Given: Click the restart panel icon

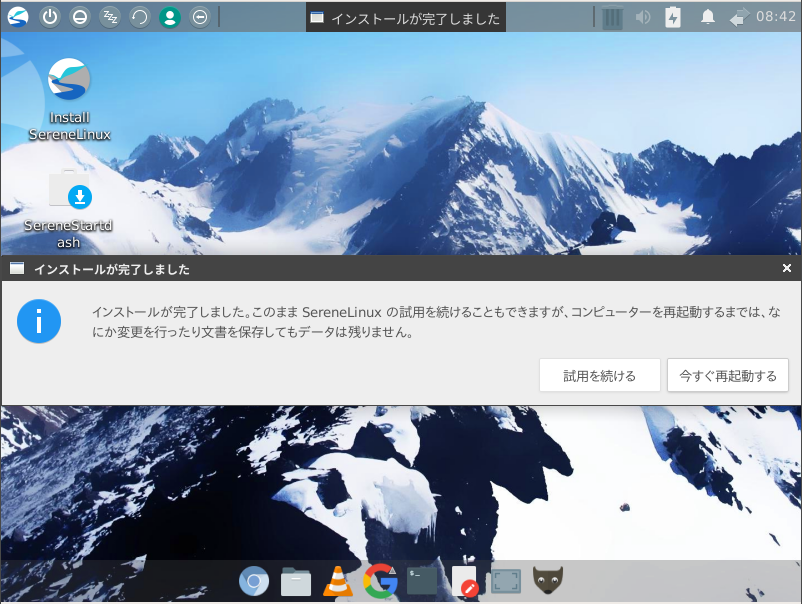Looking at the screenshot, I should tap(140, 17).
